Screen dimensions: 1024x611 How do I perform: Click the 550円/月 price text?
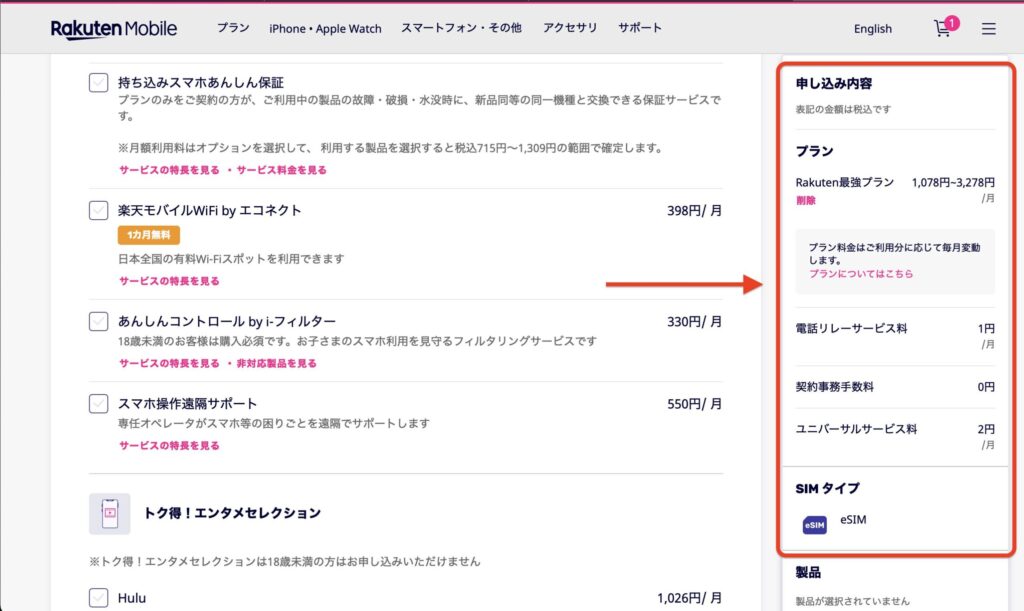[694, 404]
